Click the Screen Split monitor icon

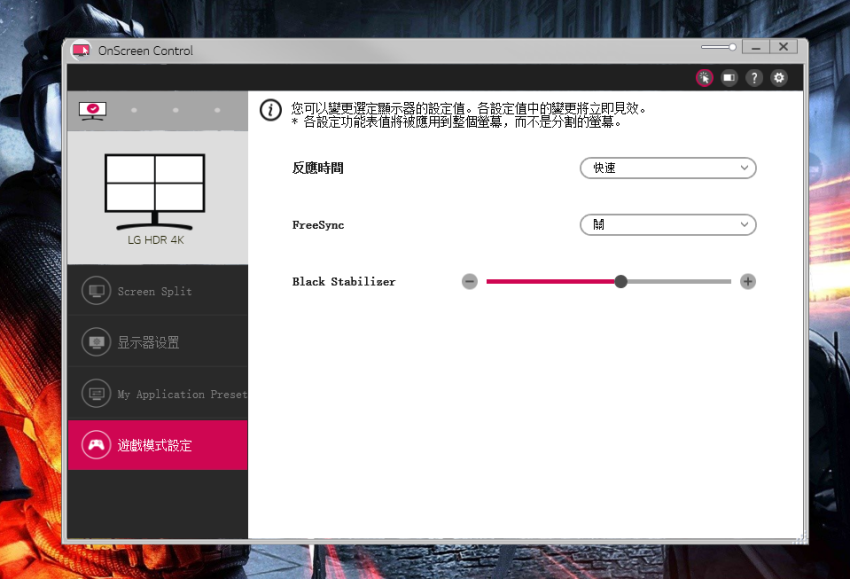click(96, 291)
